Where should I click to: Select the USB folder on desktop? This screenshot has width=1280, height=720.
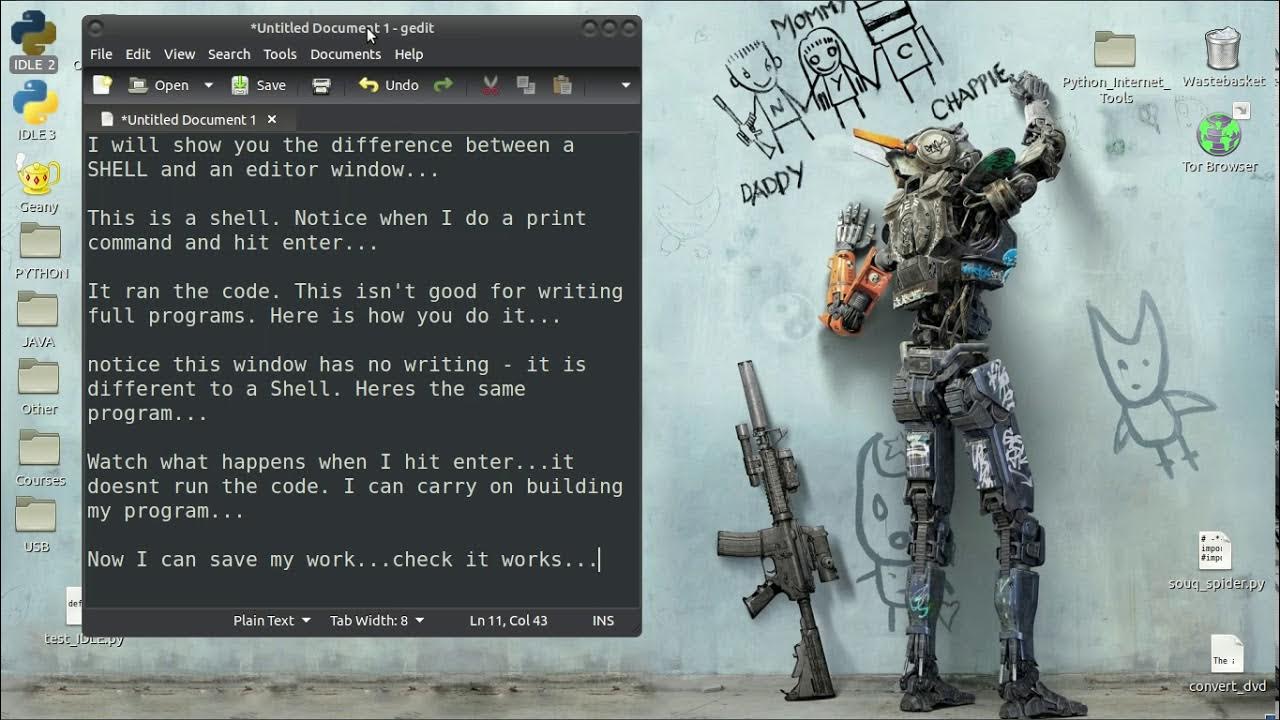(37, 525)
